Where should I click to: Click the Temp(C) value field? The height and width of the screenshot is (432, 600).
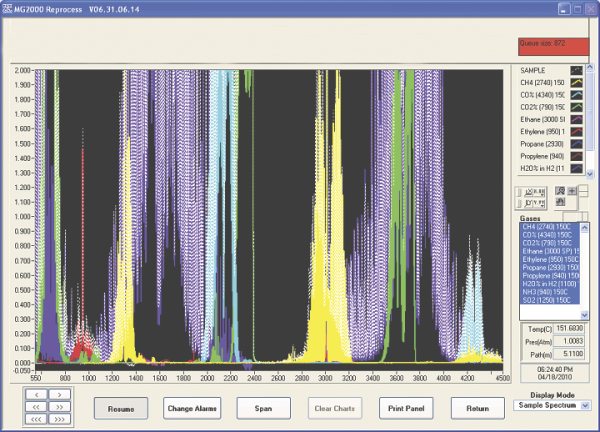click(569, 328)
